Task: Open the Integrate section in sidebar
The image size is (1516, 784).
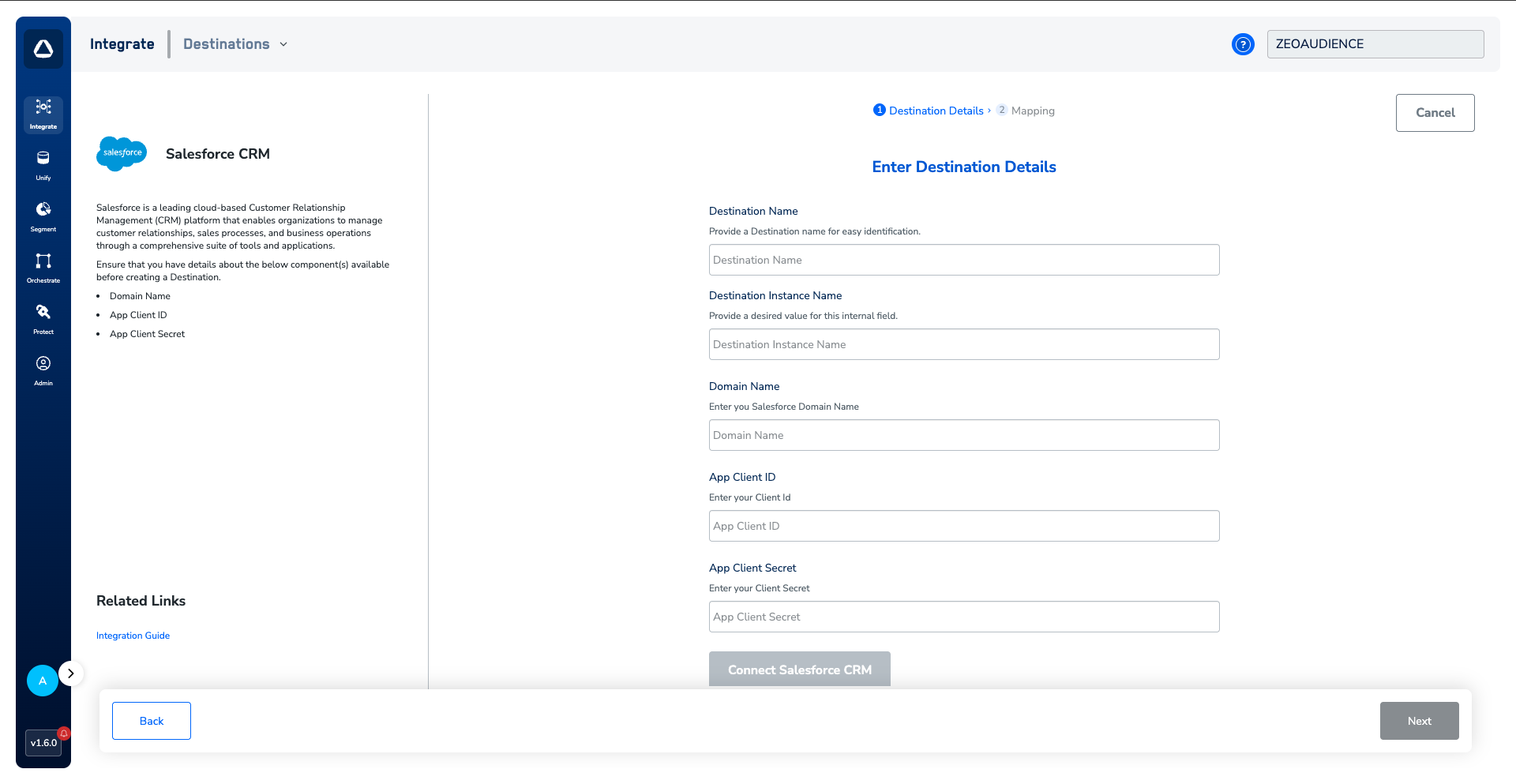Action: [43, 114]
